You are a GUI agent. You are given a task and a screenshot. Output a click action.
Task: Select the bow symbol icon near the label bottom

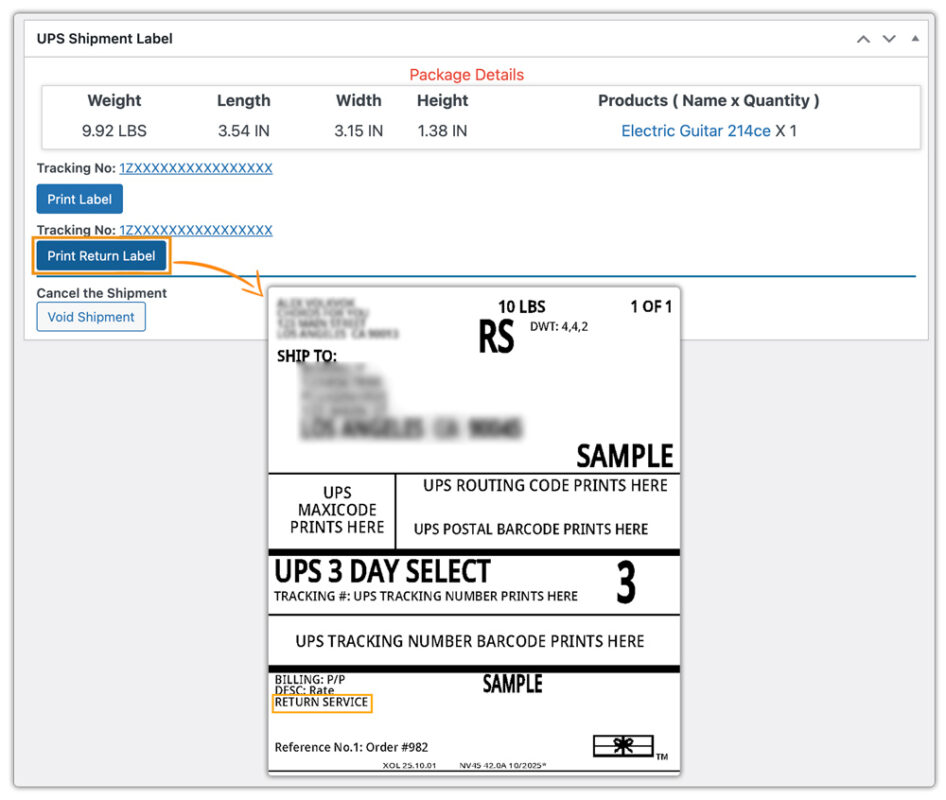(x=622, y=744)
